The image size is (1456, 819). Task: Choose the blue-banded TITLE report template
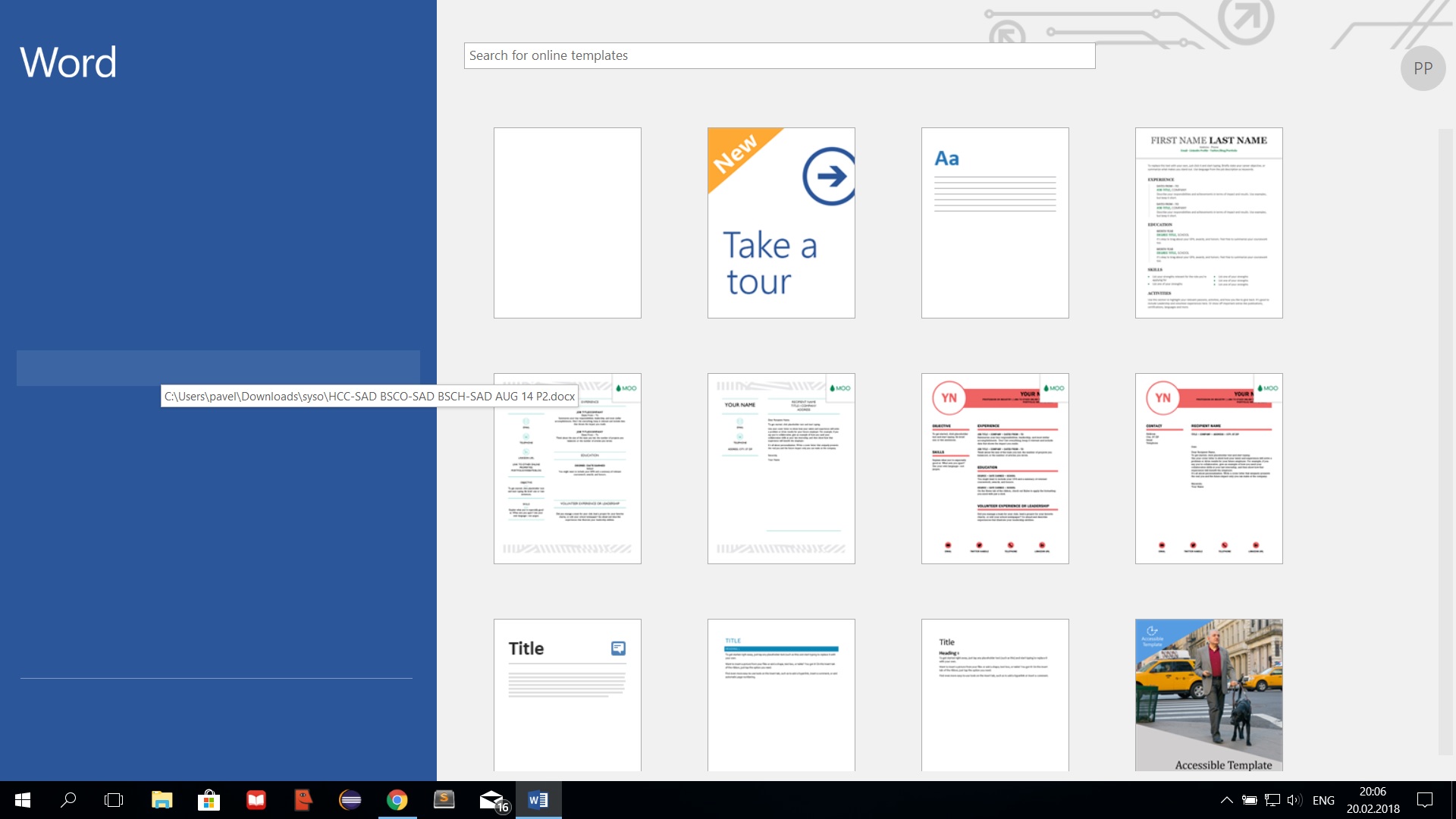pyautogui.click(x=781, y=695)
